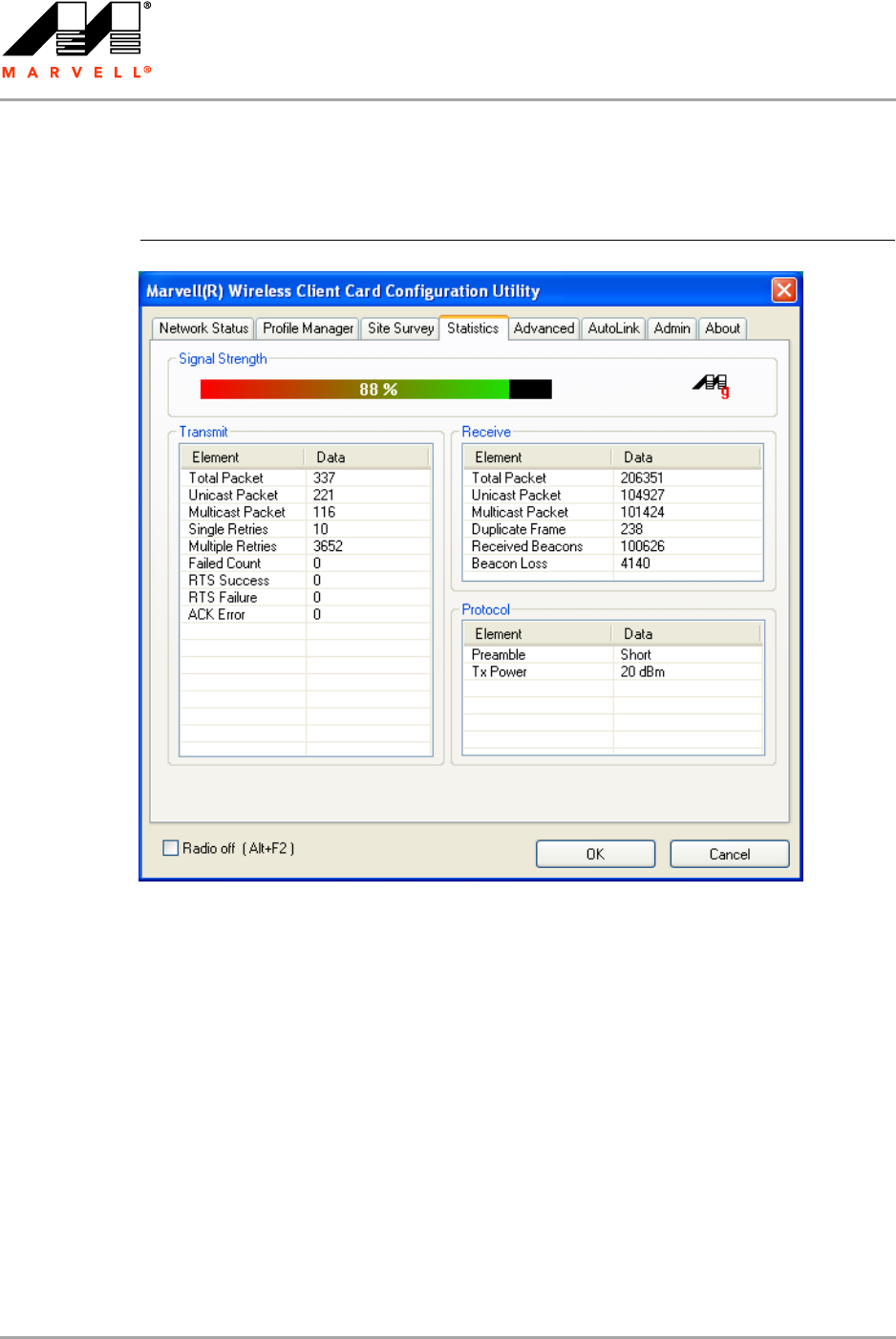
Task: Select the Duplicate Frame row
Action: click(x=612, y=529)
